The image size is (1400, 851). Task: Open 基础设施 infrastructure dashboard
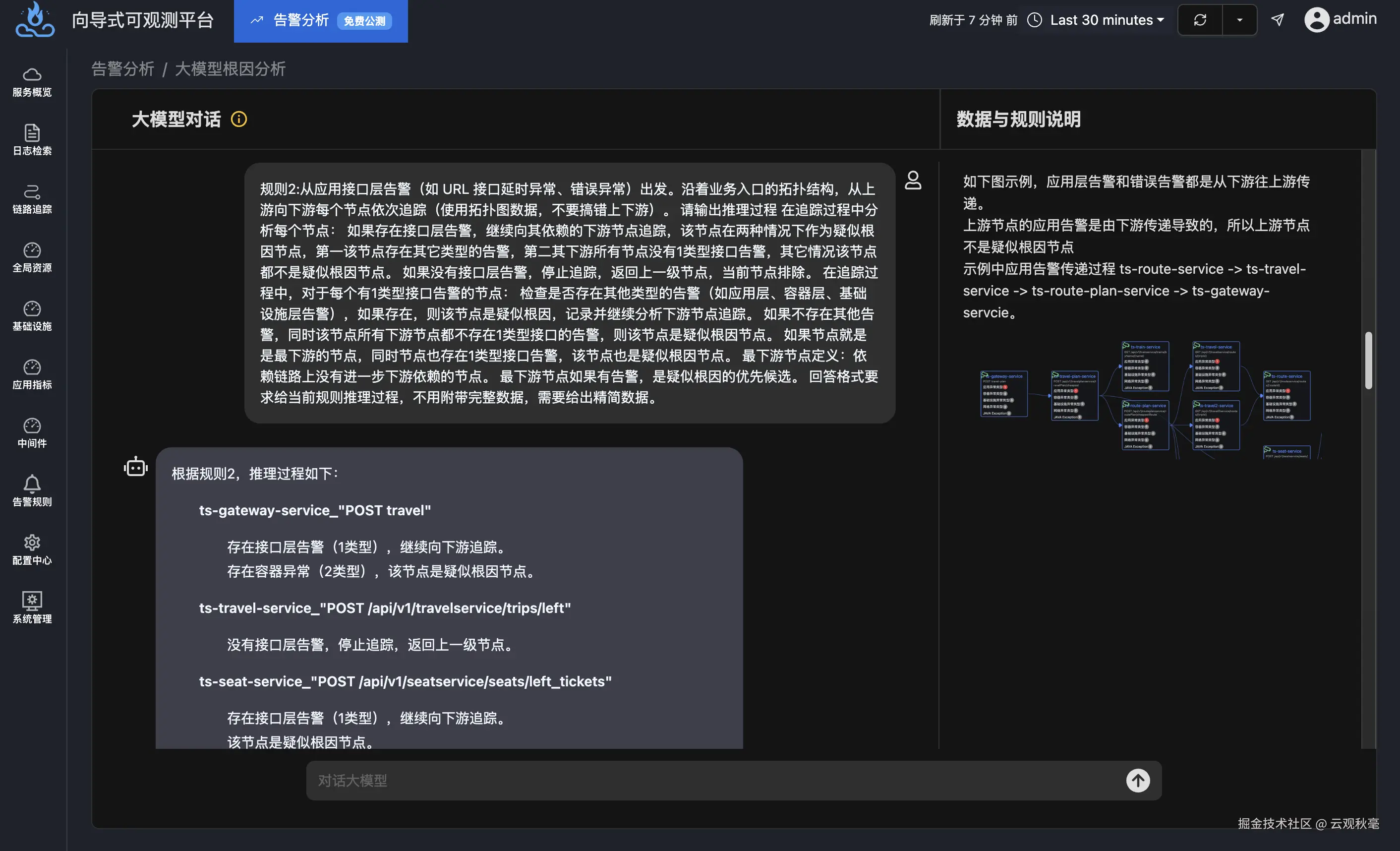[32, 316]
